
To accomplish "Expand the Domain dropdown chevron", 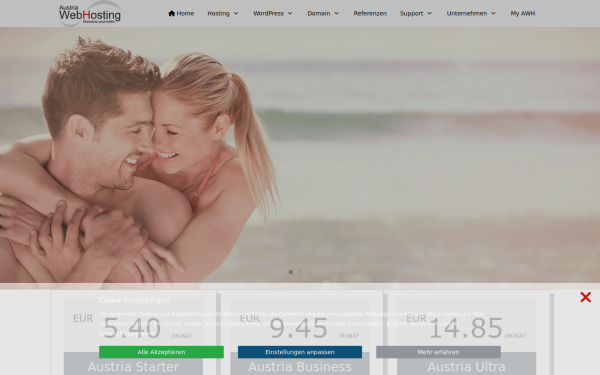I will point(336,13).
